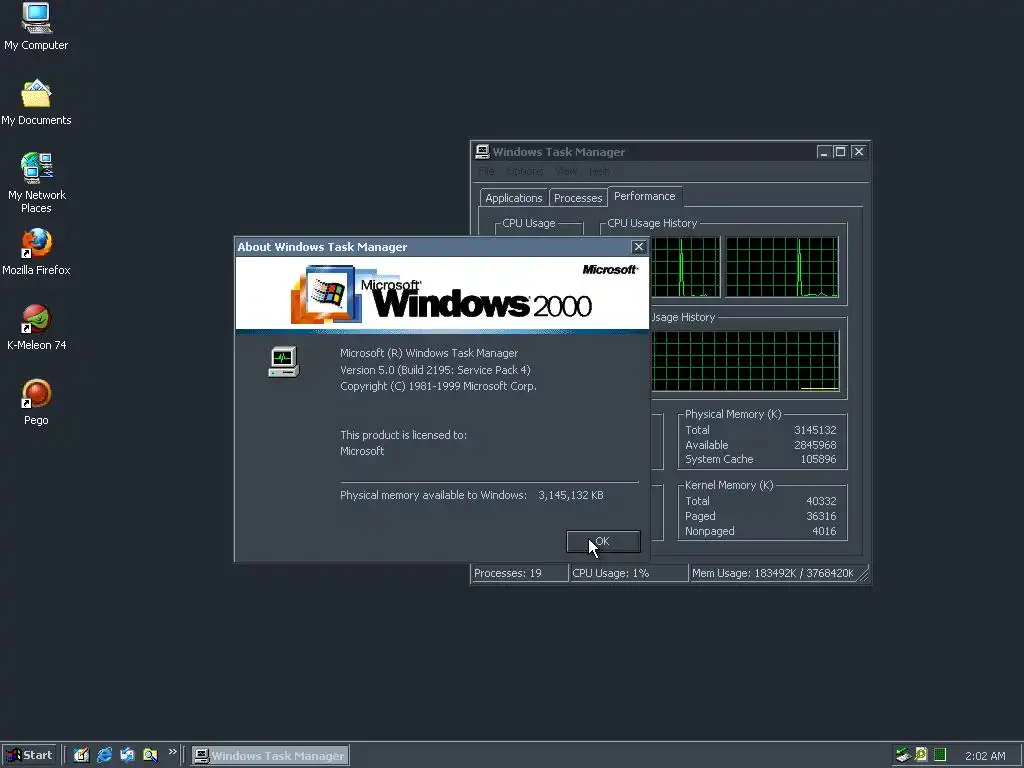Open the My Computer desktop icon

click(x=36, y=27)
